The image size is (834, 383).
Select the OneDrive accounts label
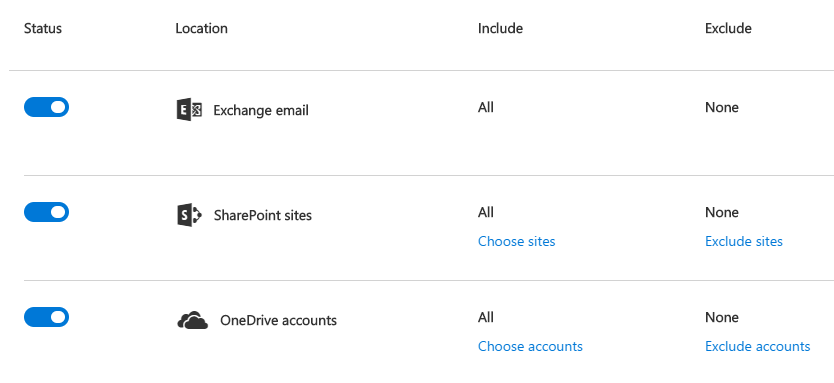(x=279, y=321)
